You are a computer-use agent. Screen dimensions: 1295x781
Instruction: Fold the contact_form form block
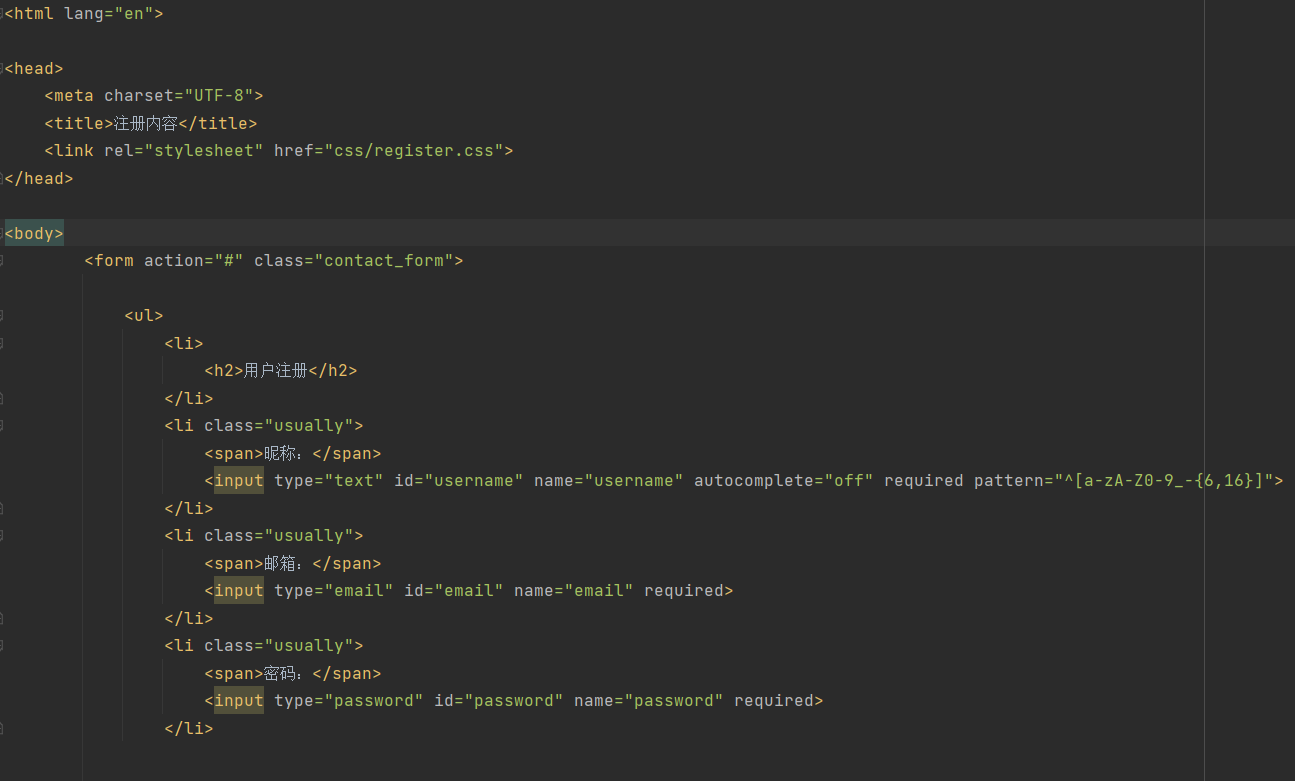[2, 261]
